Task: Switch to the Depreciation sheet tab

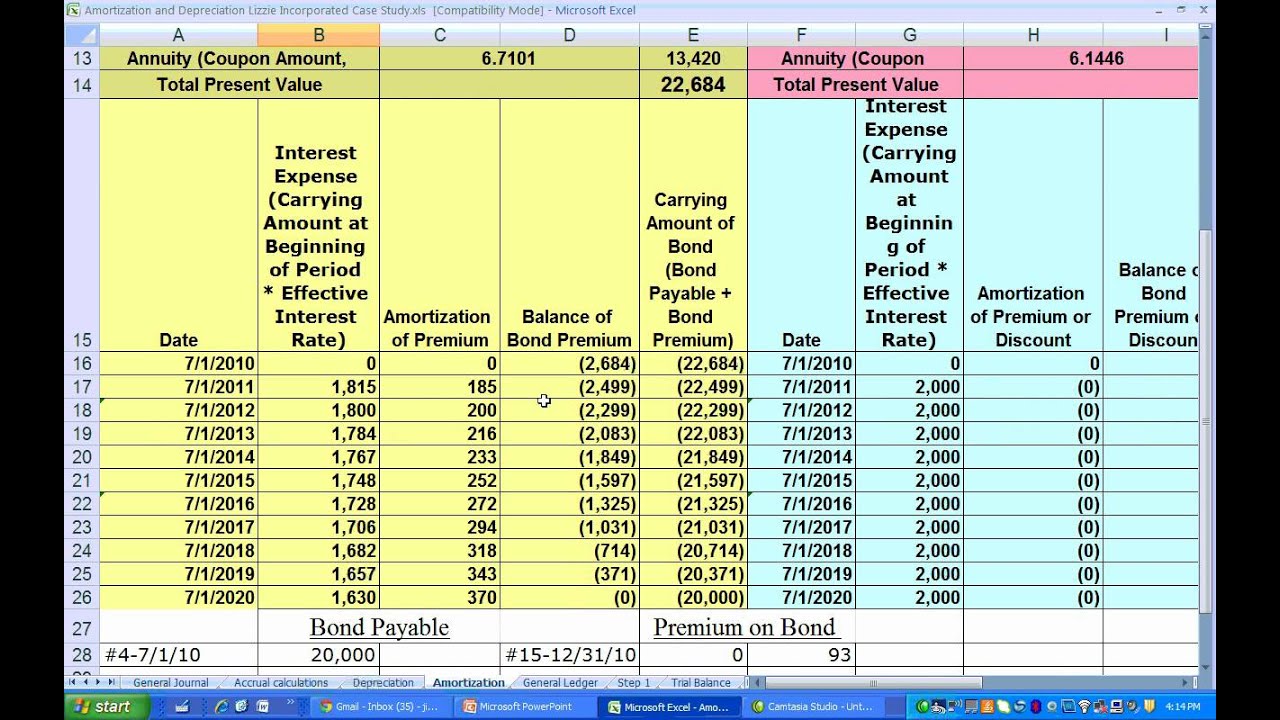Action: coord(383,683)
